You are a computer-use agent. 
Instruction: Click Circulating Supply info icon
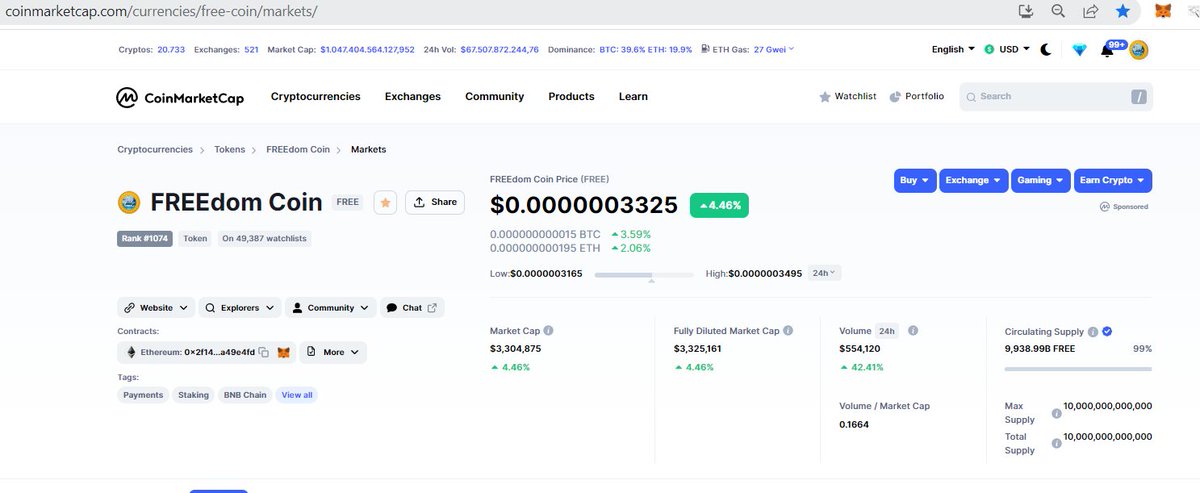coord(1093,331)
